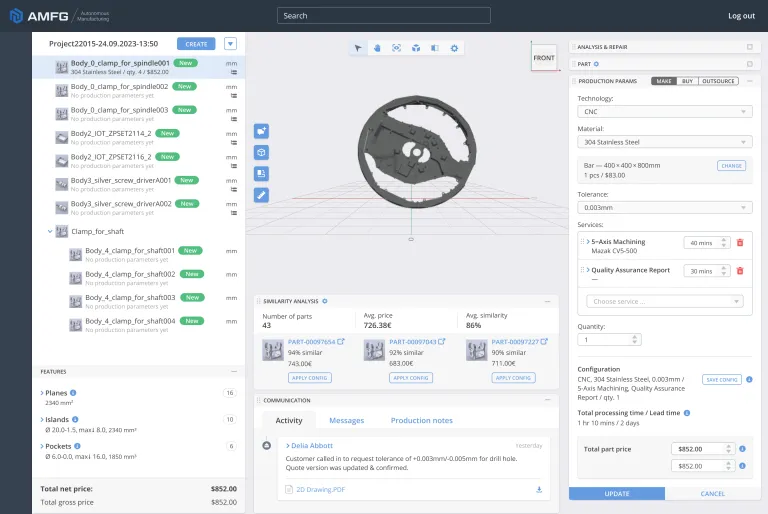Open dropdown arrow next to CREATE
768x514 pixels.
230,44
